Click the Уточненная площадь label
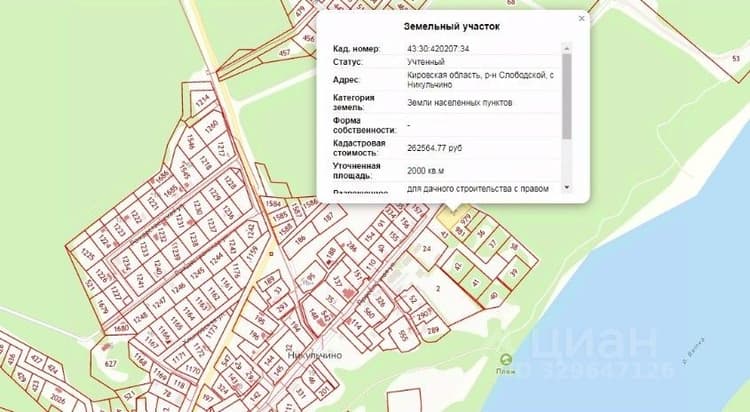 click(357, 170)
